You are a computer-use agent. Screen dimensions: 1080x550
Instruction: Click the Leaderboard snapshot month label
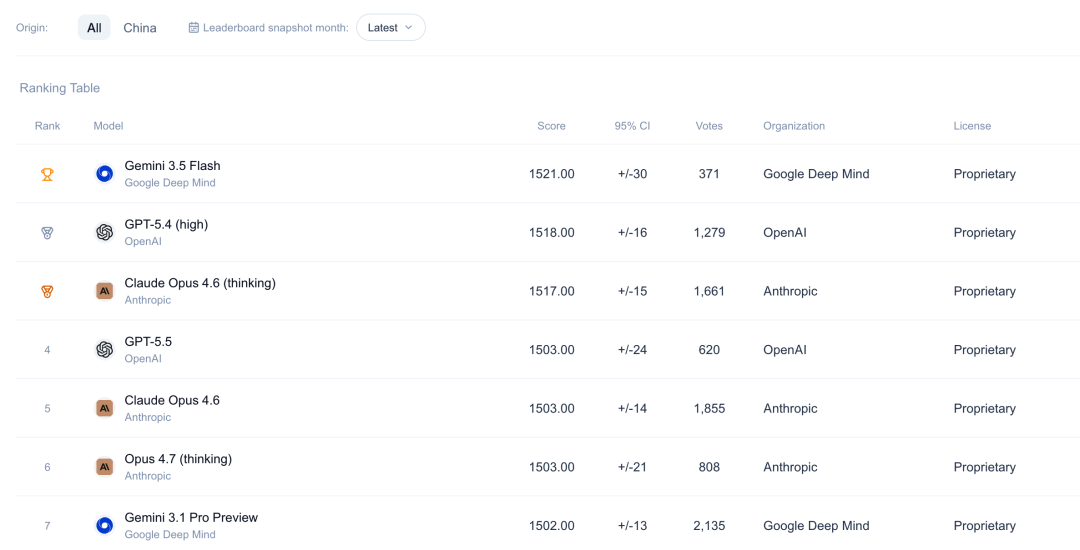pos(276,28)
